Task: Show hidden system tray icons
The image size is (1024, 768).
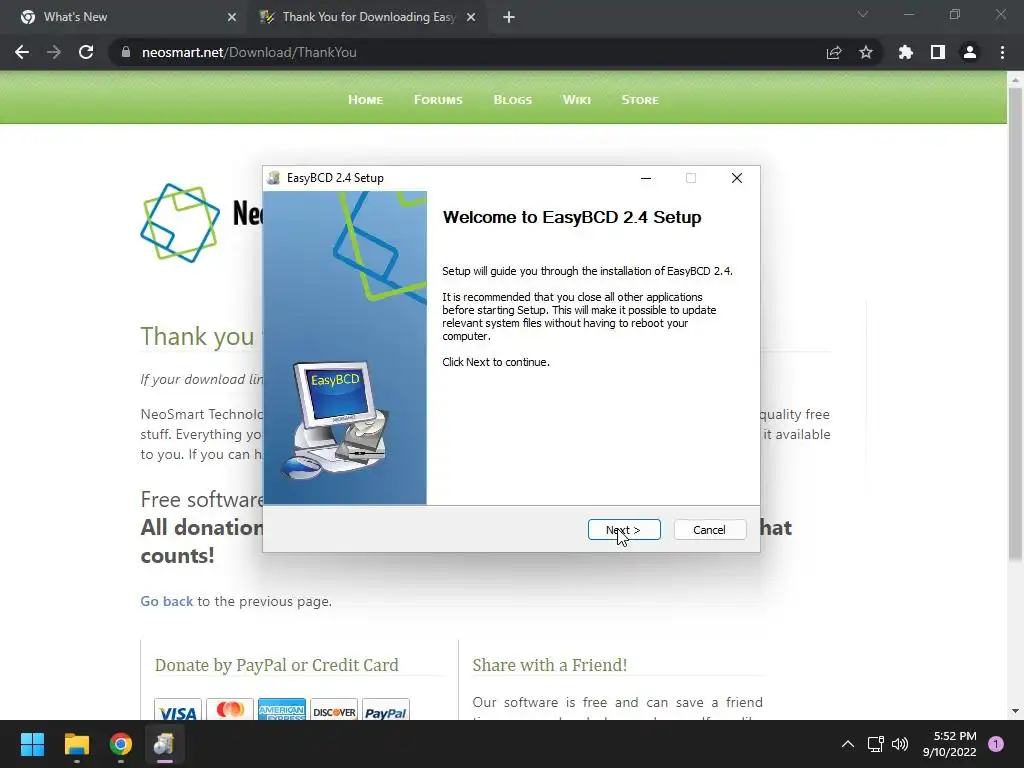Action: coord(848,744)
